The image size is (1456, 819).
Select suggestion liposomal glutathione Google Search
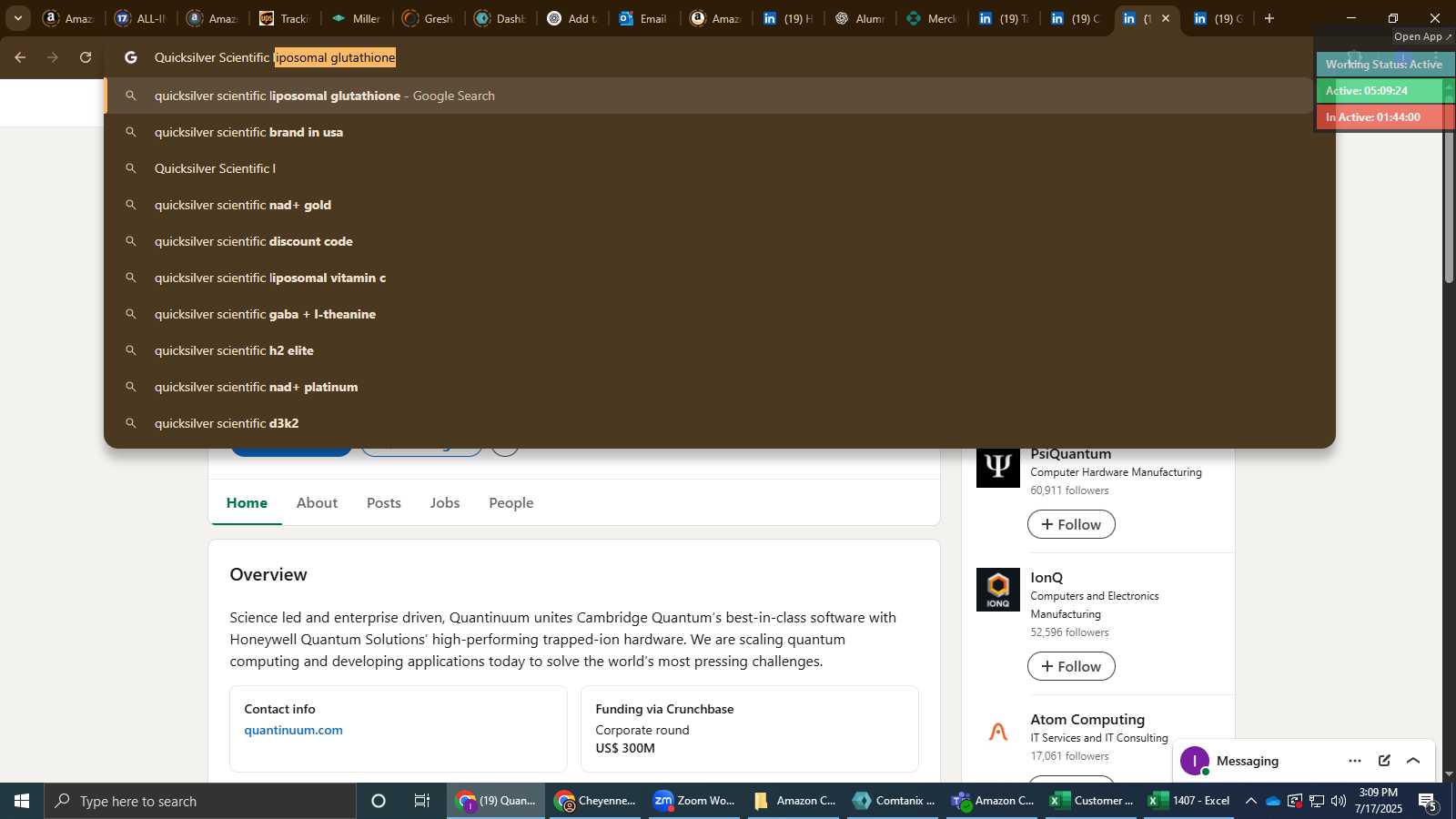710,96
